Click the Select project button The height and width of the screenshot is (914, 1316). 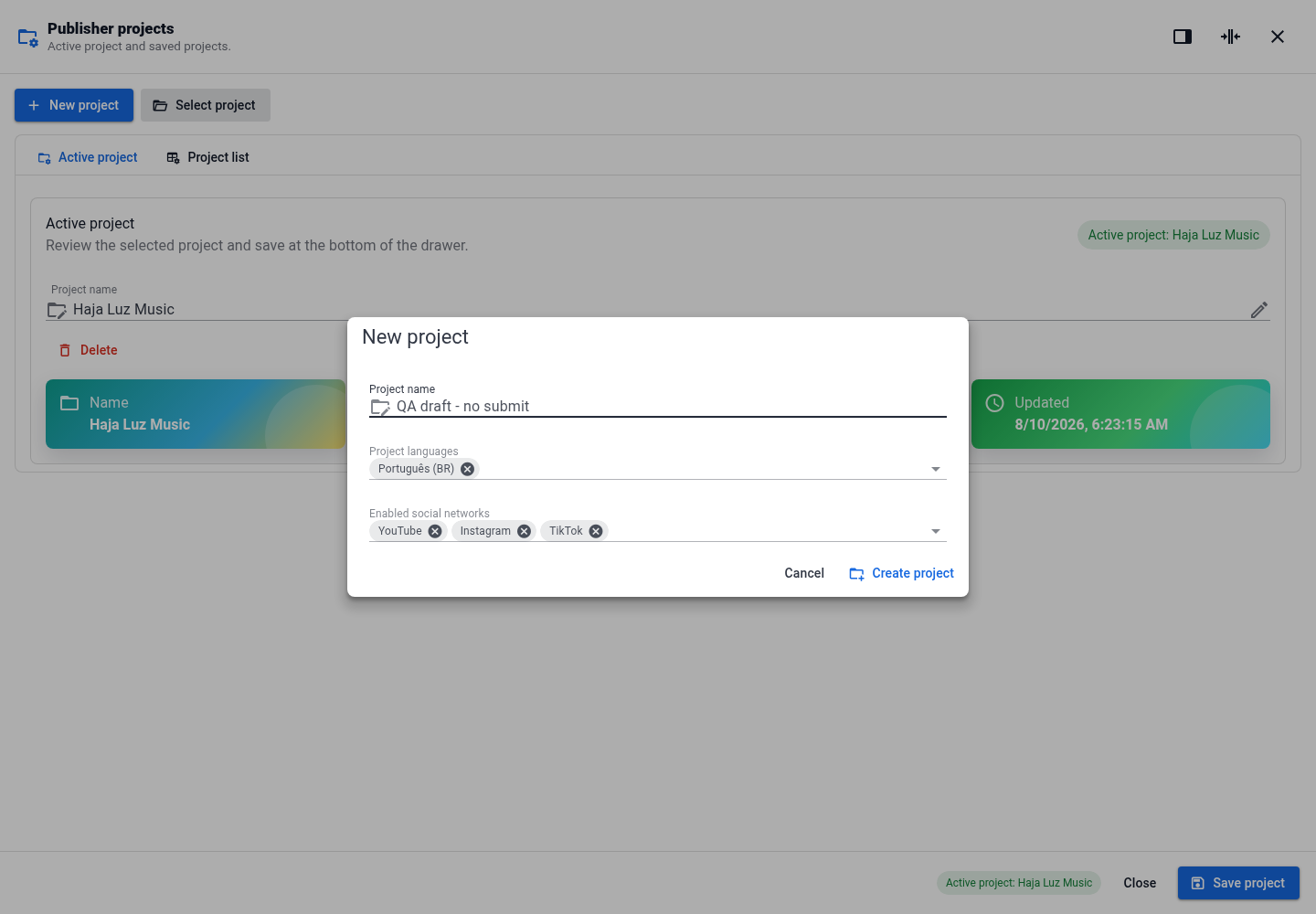(x=206, y=105)
